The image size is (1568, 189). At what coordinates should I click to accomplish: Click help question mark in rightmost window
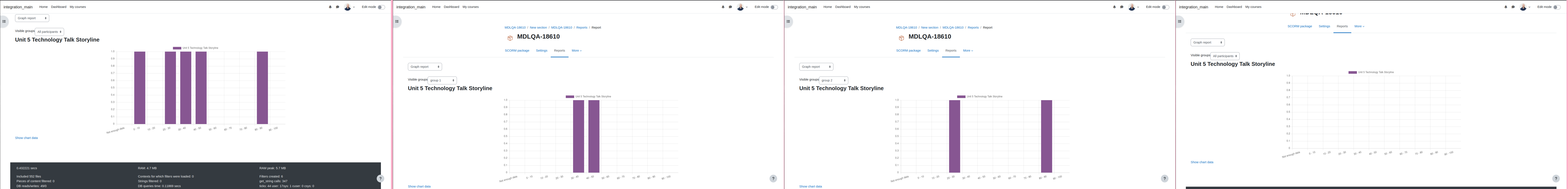[1556, 179]
